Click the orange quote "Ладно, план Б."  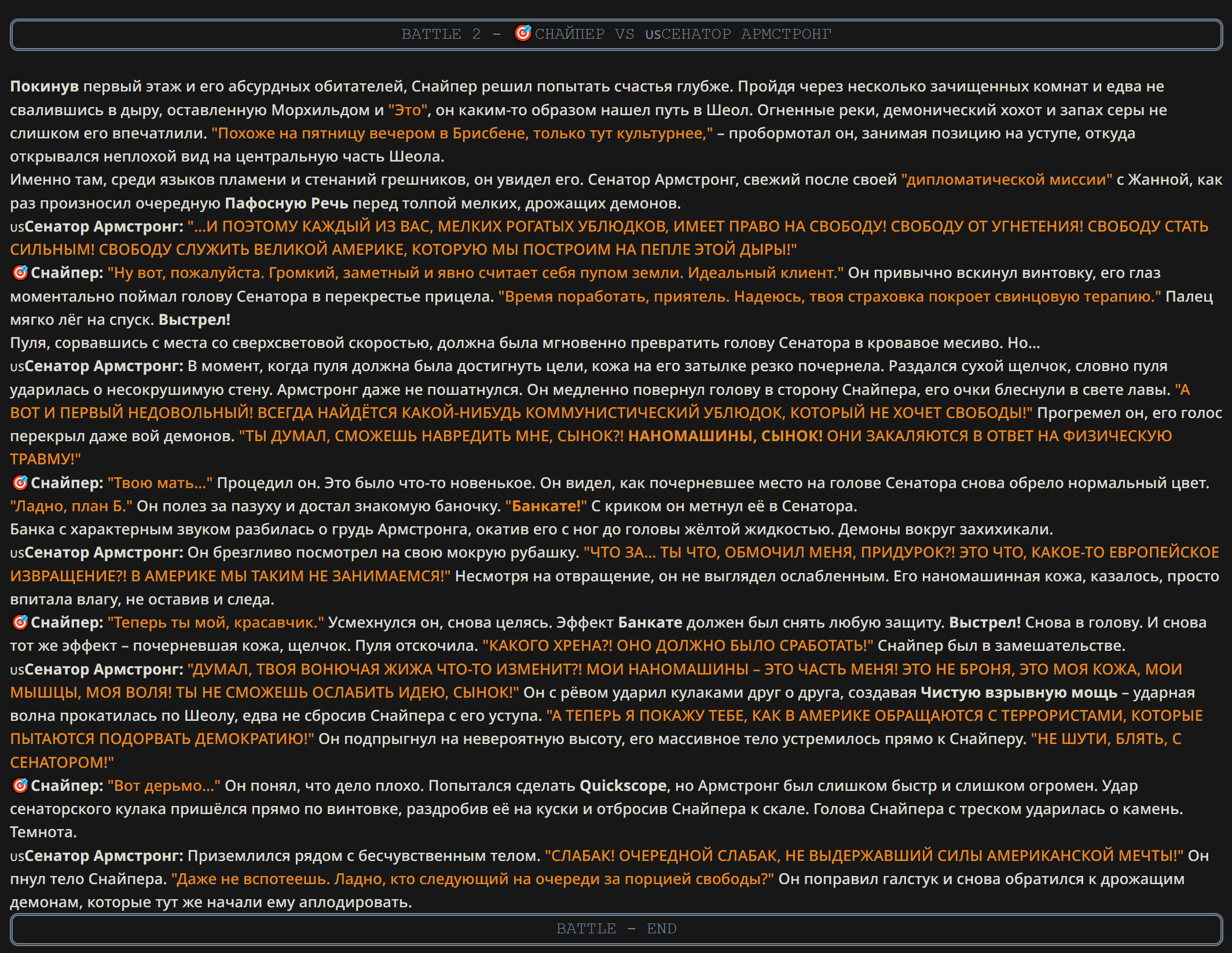[71, 506]
